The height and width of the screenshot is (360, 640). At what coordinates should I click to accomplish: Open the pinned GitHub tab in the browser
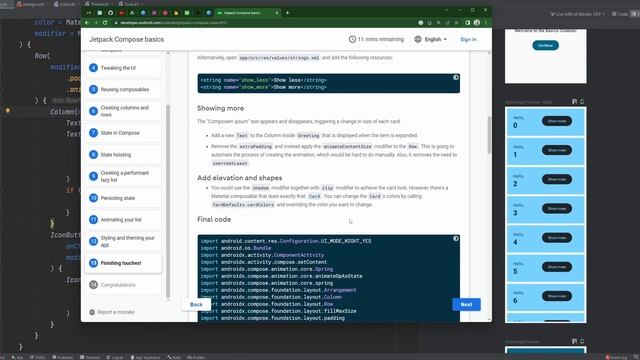pos(110,13)
